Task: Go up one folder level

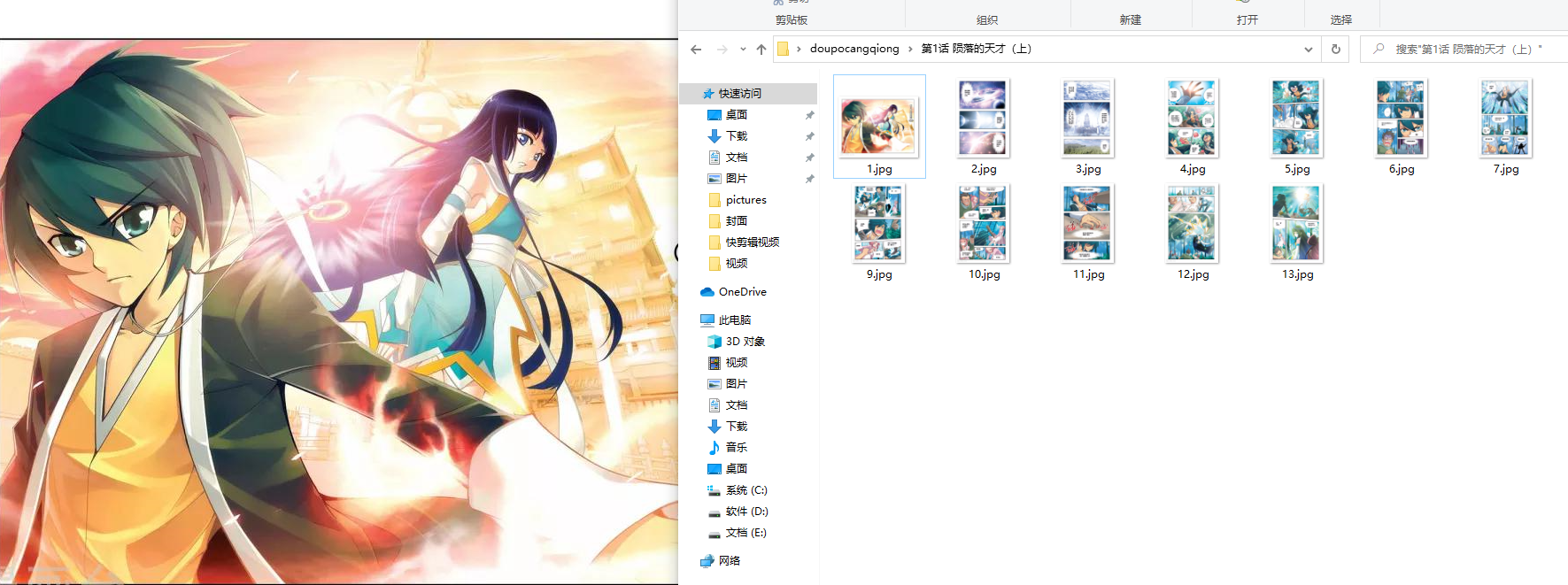Action: pyautogui.click(x=761, y=50)
